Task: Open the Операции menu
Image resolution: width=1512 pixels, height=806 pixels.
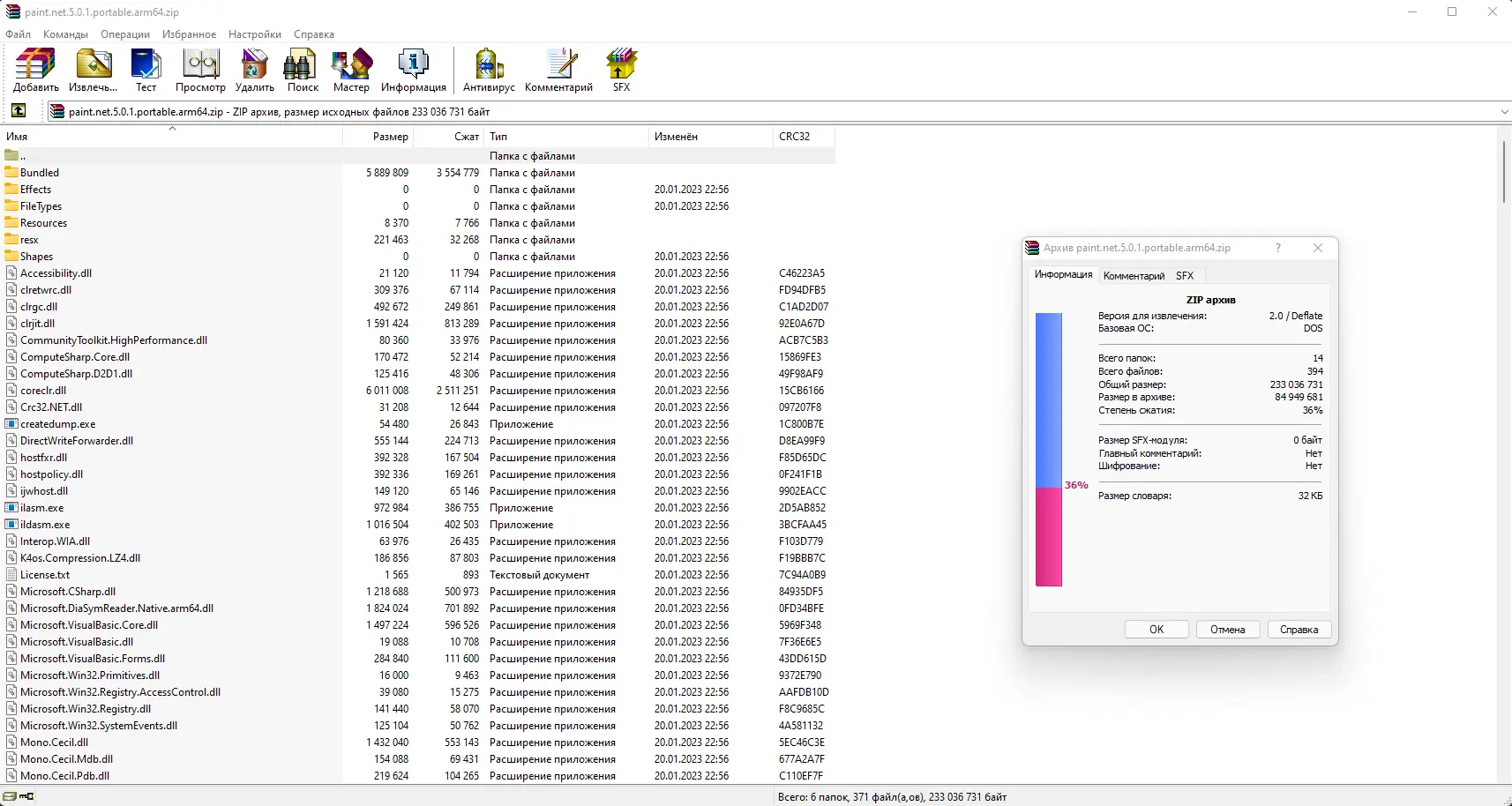Action: coord(125,34)
